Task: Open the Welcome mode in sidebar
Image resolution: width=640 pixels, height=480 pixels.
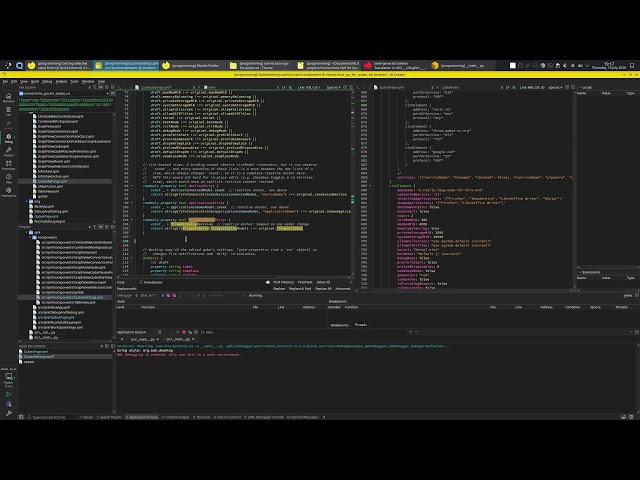Action: (9, 98)
